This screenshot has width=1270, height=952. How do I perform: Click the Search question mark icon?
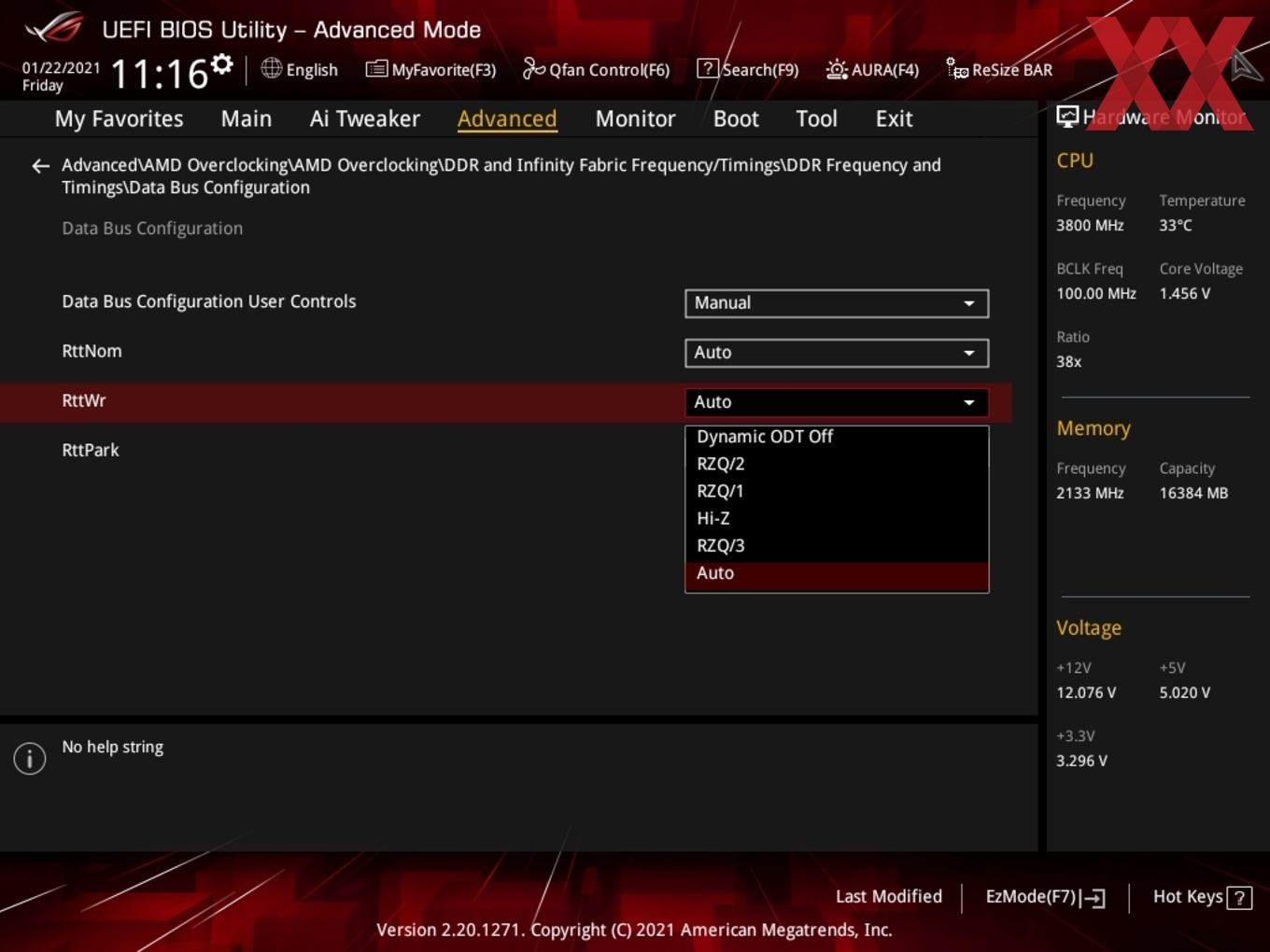pyautogui.click(x=708, y=68)
